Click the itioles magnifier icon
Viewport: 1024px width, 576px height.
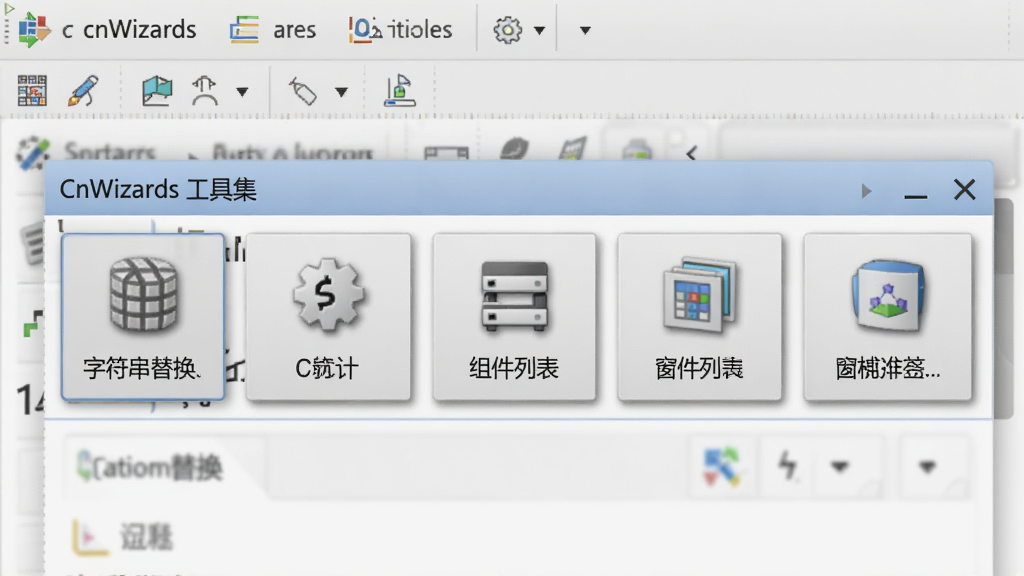pyautogui.click(x=365, y=30)
